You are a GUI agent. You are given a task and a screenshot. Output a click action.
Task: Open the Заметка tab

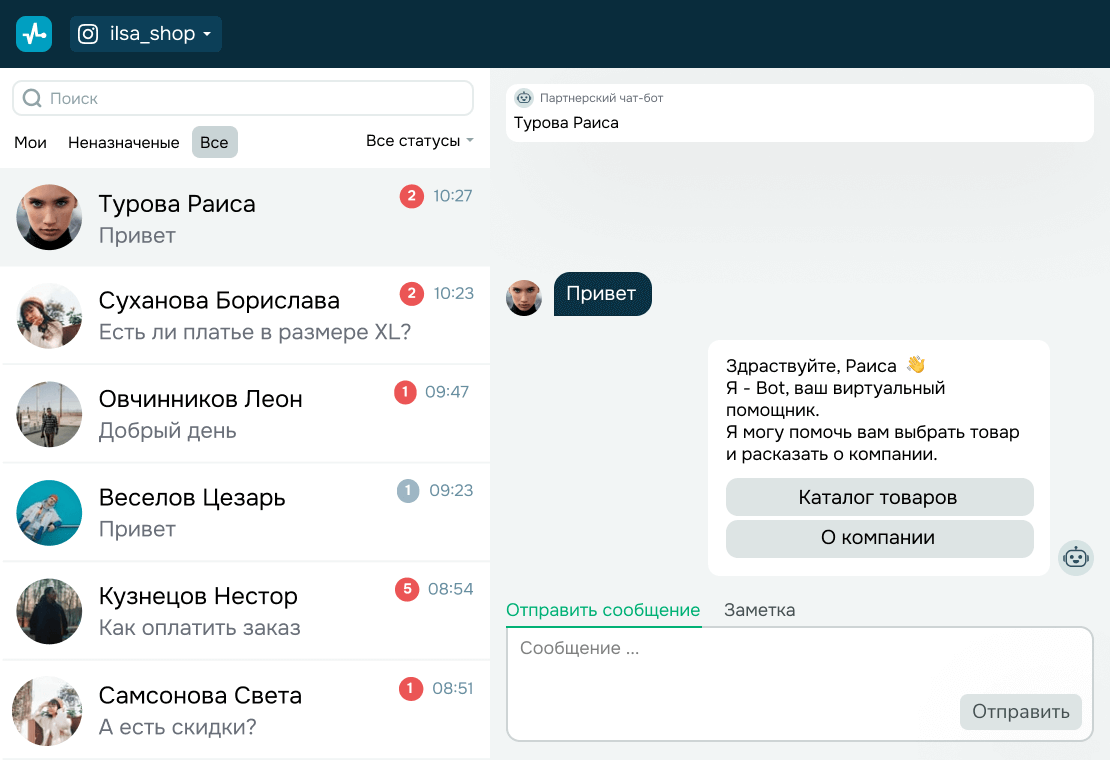(x=759, y=610)
